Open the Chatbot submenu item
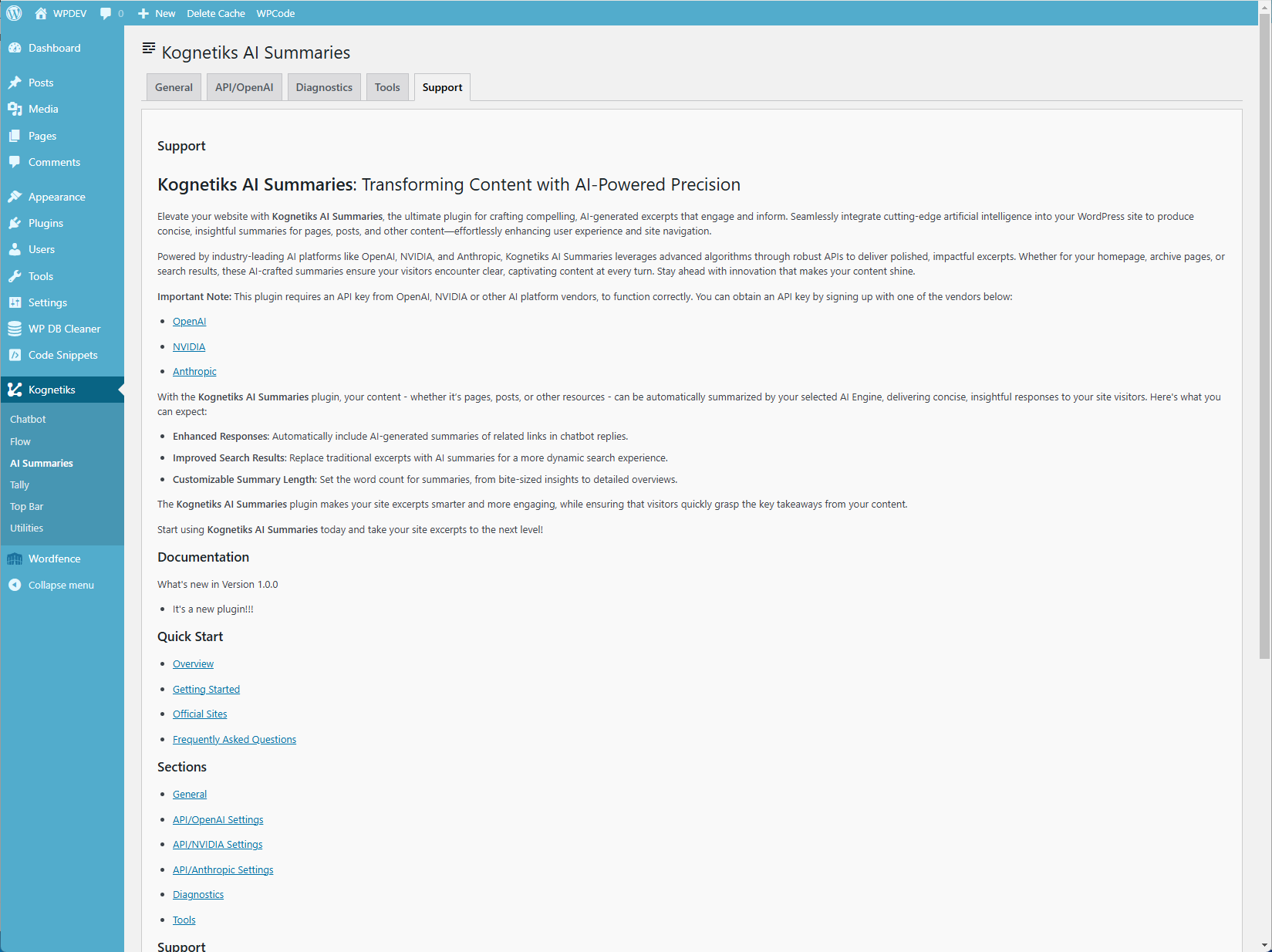This screenshot has width=1272, height=952. click(x=28, y=419)
